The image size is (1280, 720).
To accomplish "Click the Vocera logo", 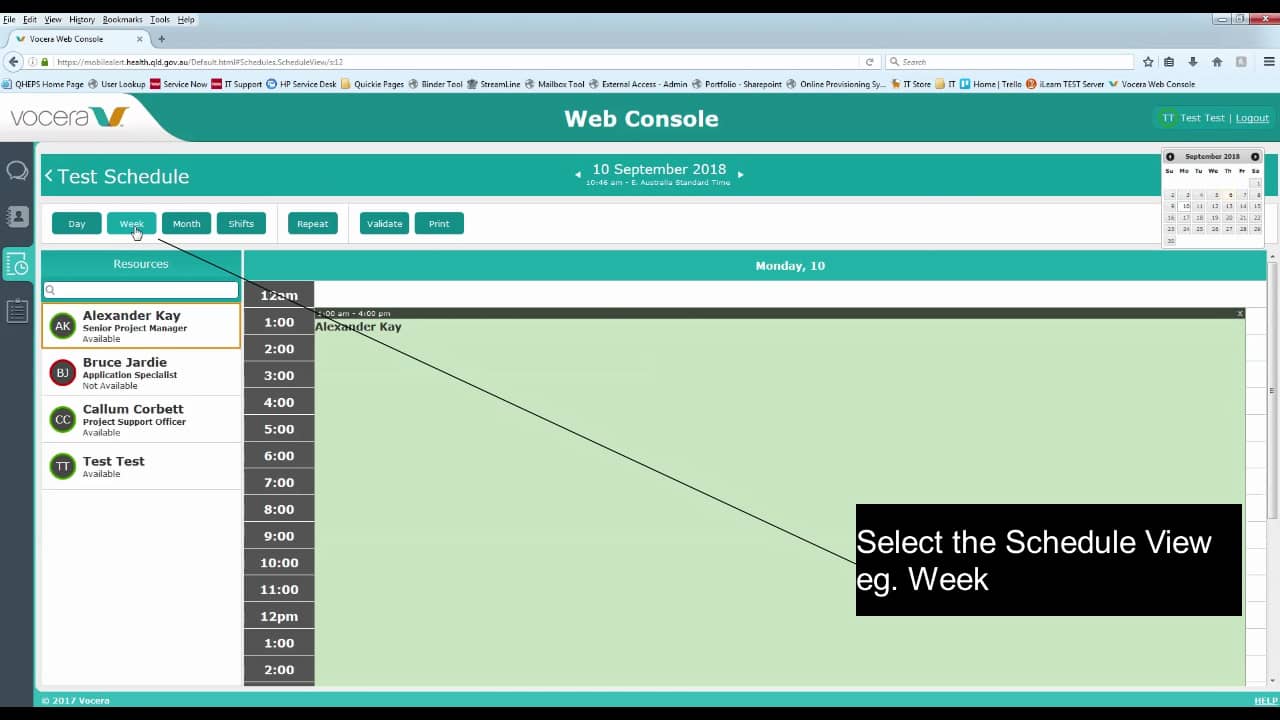I will click(x=70, y=118).
